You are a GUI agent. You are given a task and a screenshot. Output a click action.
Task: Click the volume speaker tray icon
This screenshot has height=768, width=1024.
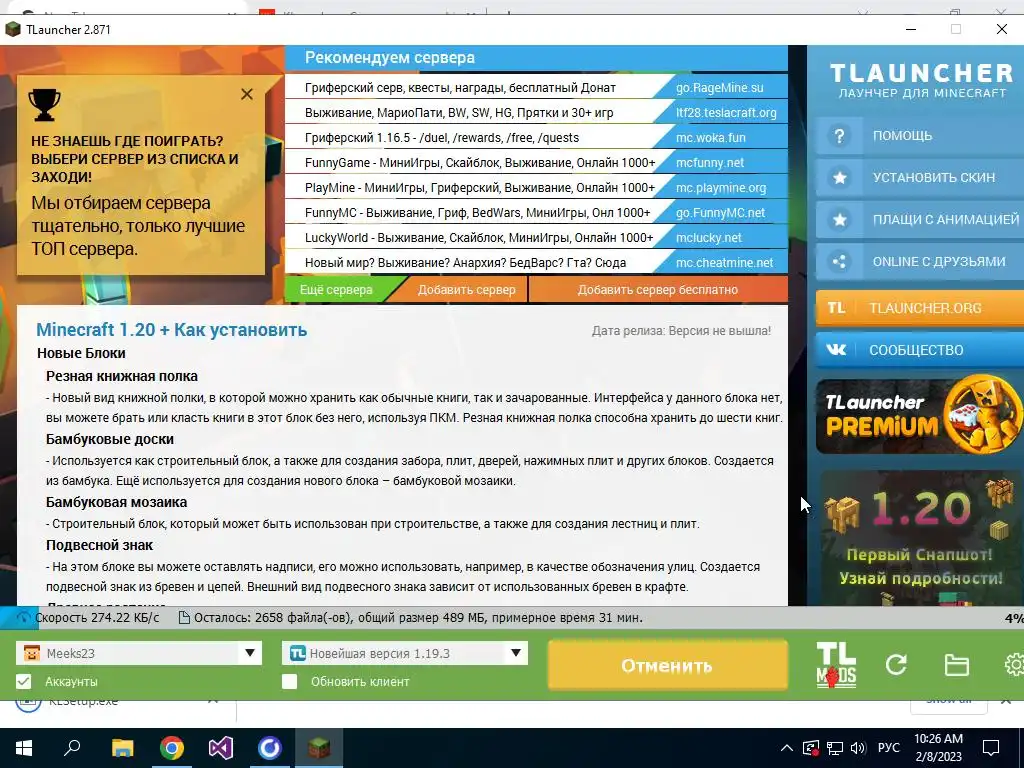pyautogui.click(x=858, y=748)
